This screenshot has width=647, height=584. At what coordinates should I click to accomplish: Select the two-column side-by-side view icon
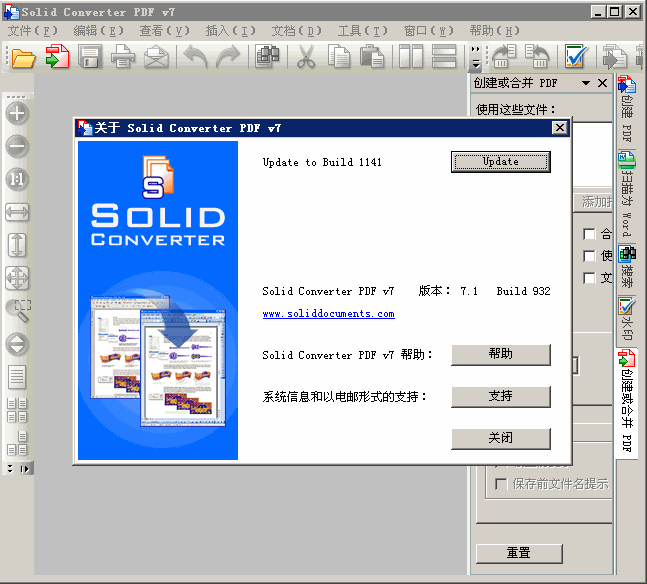tap(411, 57)
